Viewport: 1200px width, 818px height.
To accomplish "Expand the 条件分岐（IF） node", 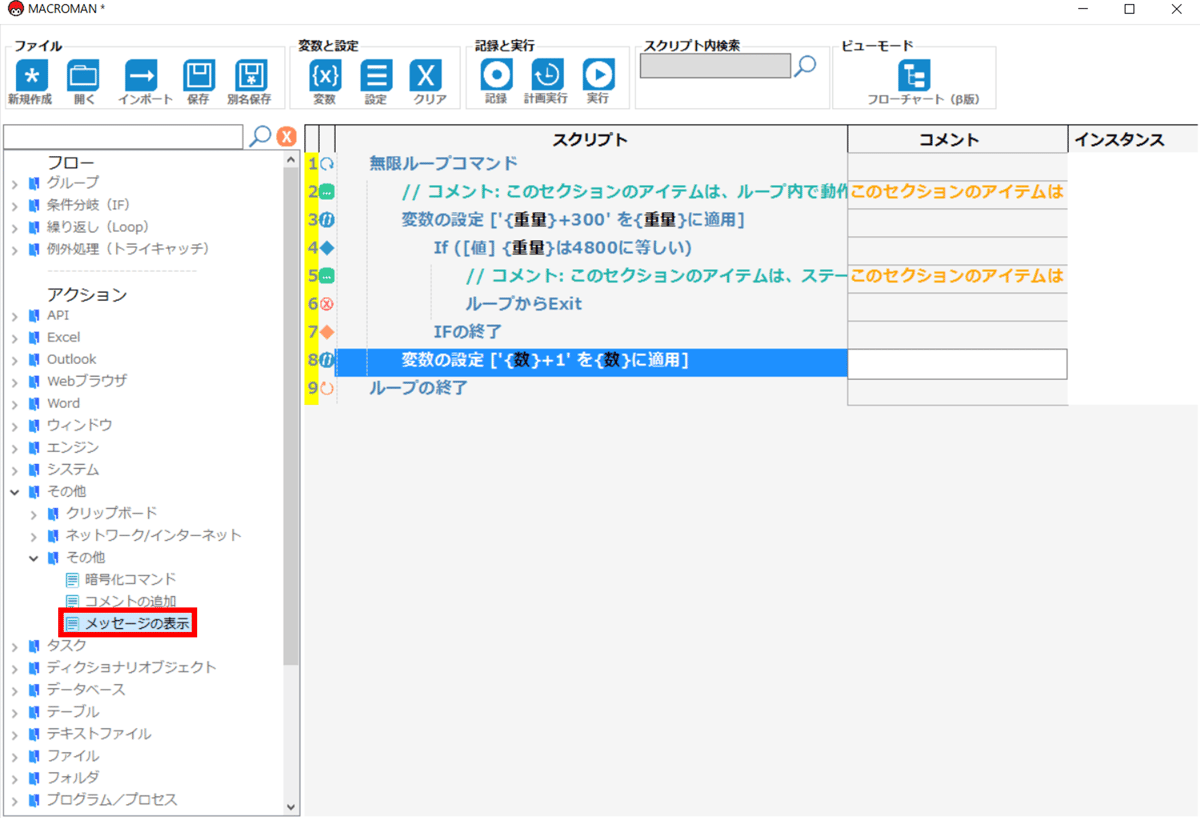I will coord(15,205).
